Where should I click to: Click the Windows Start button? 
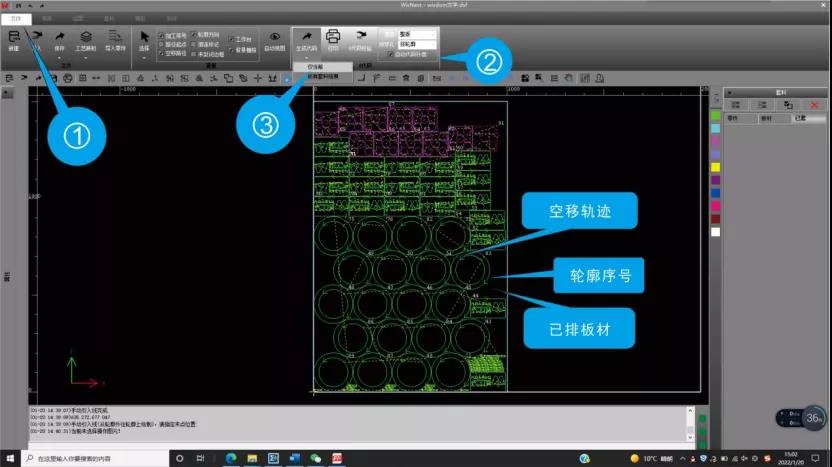(10, 458)
